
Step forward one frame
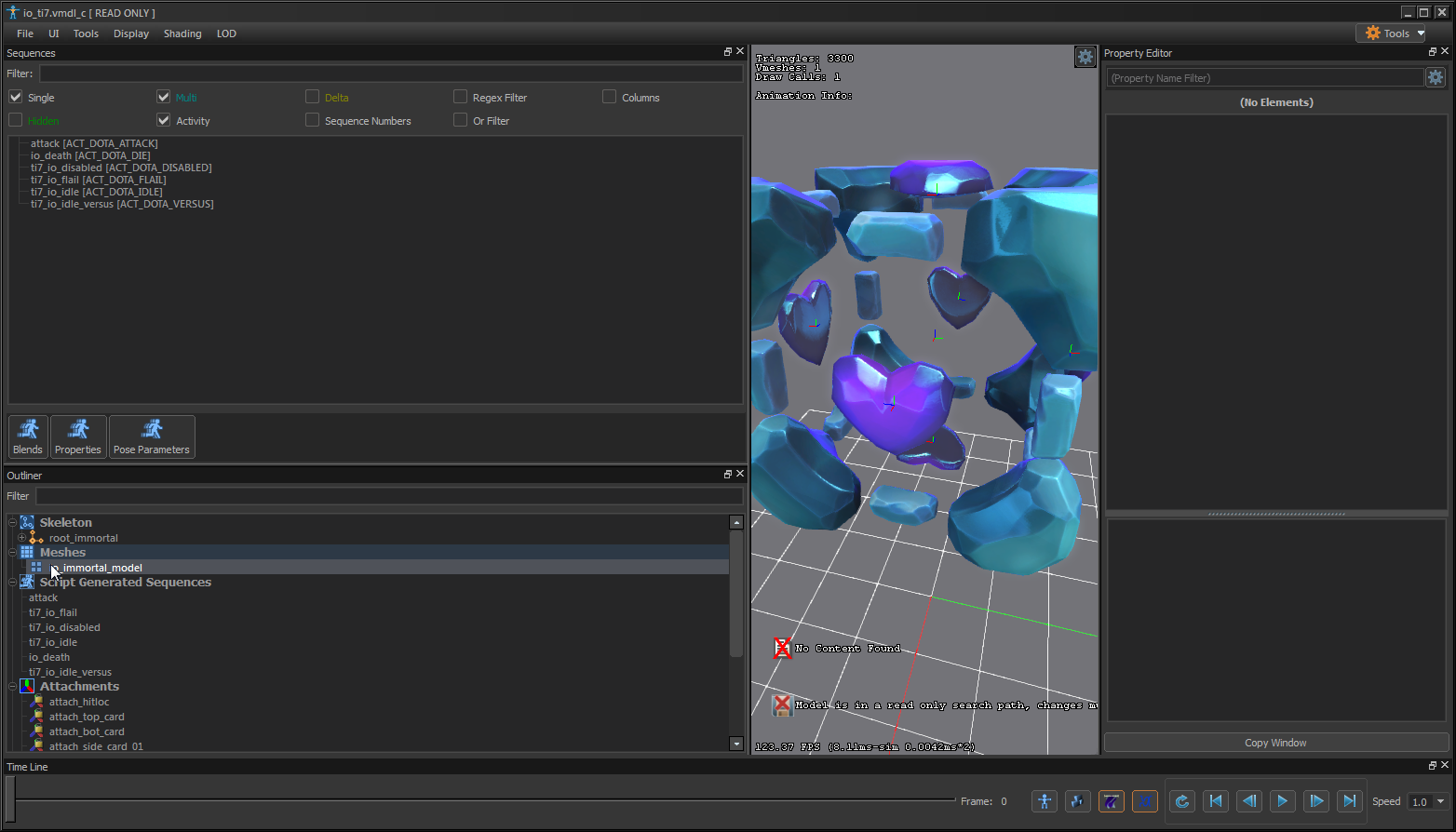coord(1316,801)
